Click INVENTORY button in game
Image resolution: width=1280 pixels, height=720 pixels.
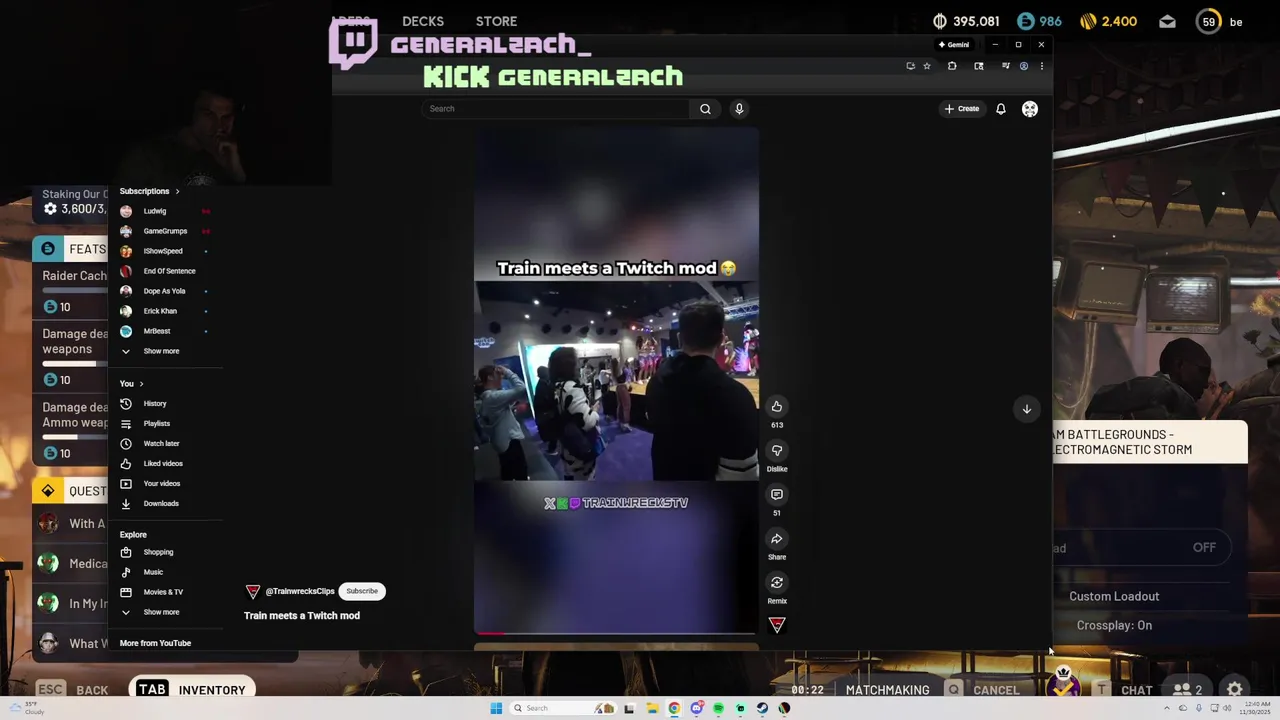[192, 690]
